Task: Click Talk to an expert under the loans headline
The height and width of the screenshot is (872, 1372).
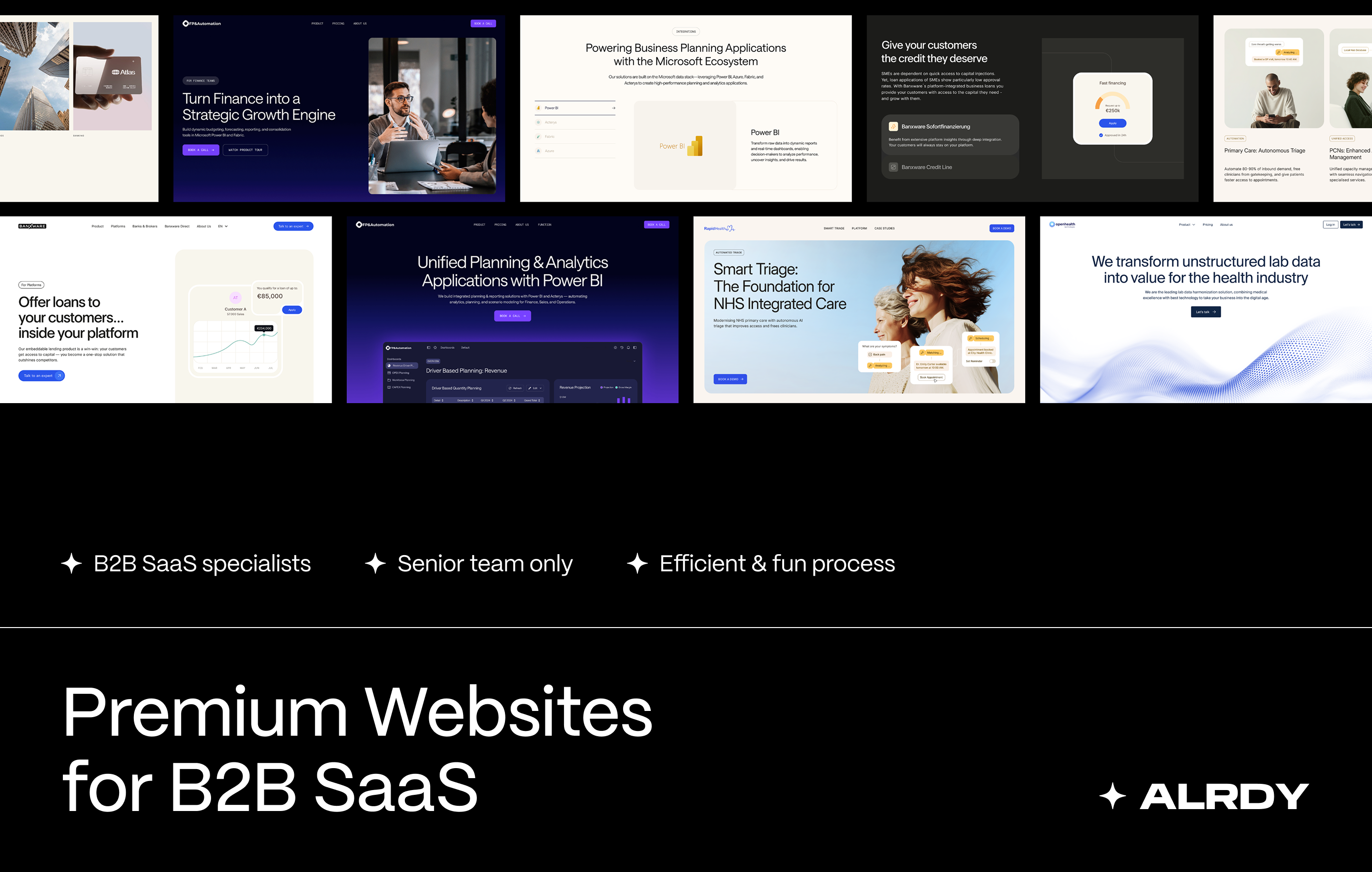Action: click(41, 375)
